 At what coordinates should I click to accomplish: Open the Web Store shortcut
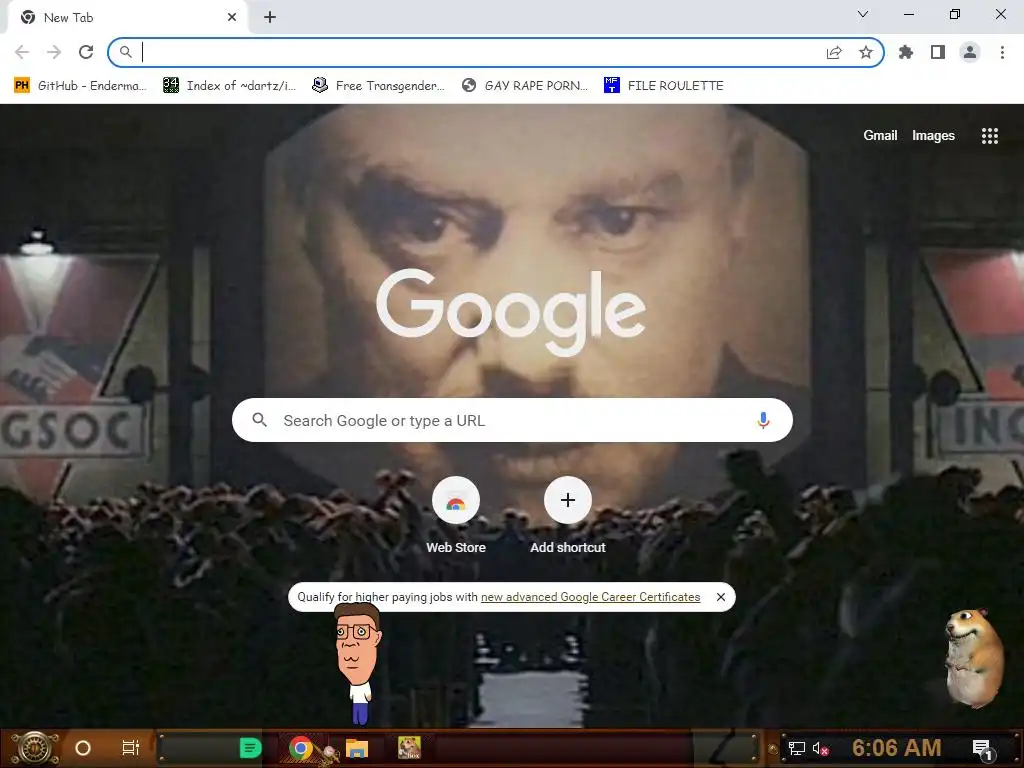(x=456, y=516)
